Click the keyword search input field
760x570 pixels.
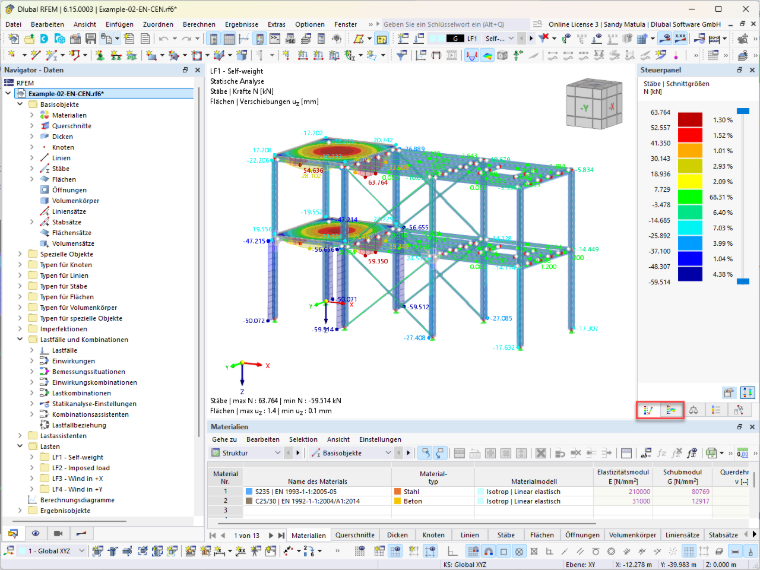(456, 24)
